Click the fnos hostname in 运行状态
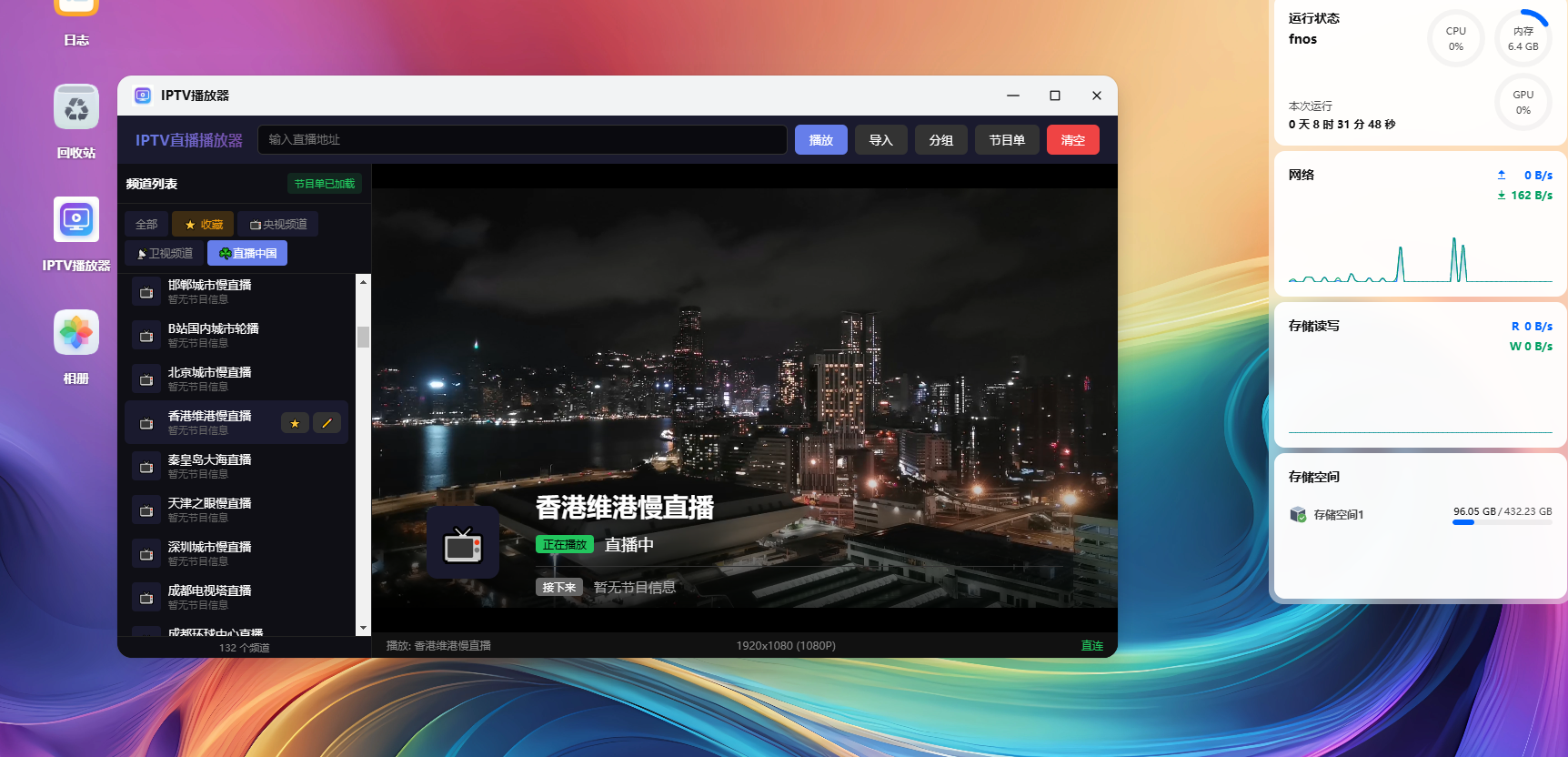 pos(1302,39)
